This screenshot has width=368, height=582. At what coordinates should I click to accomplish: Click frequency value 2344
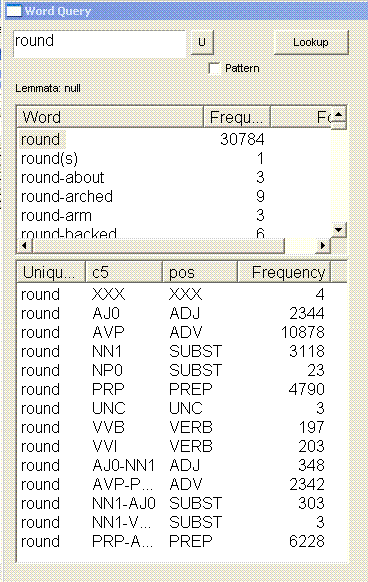(x=307, y=313)
